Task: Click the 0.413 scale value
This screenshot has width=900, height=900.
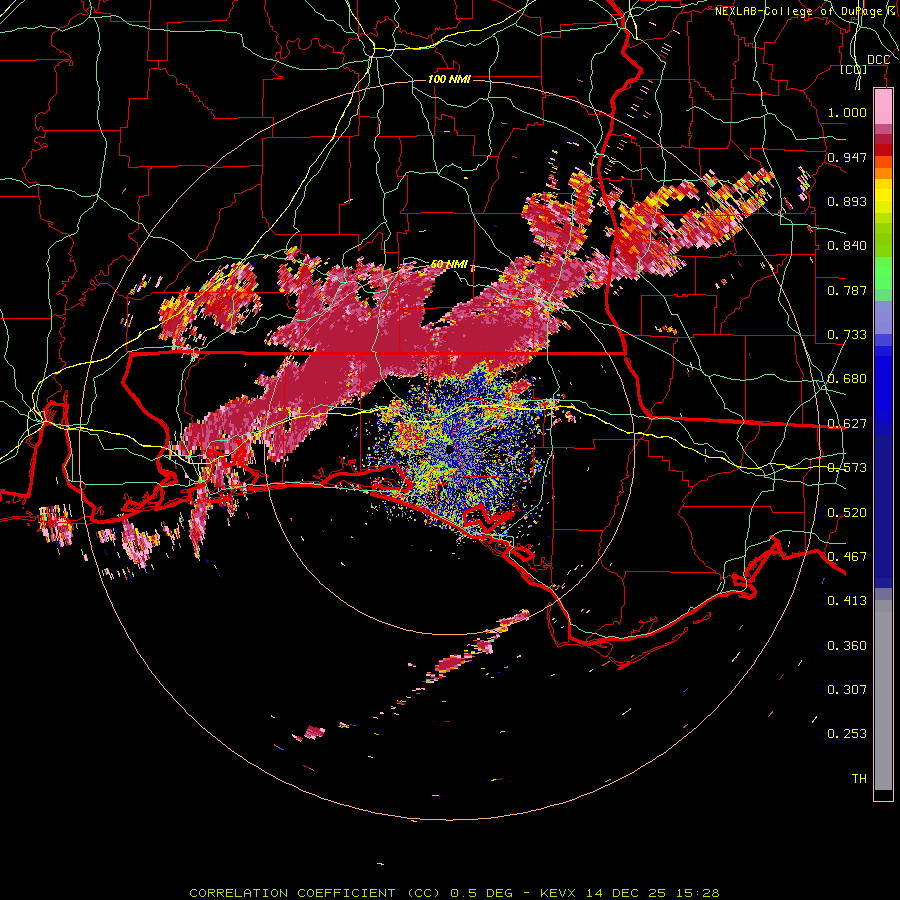Action: coord(847,601)
